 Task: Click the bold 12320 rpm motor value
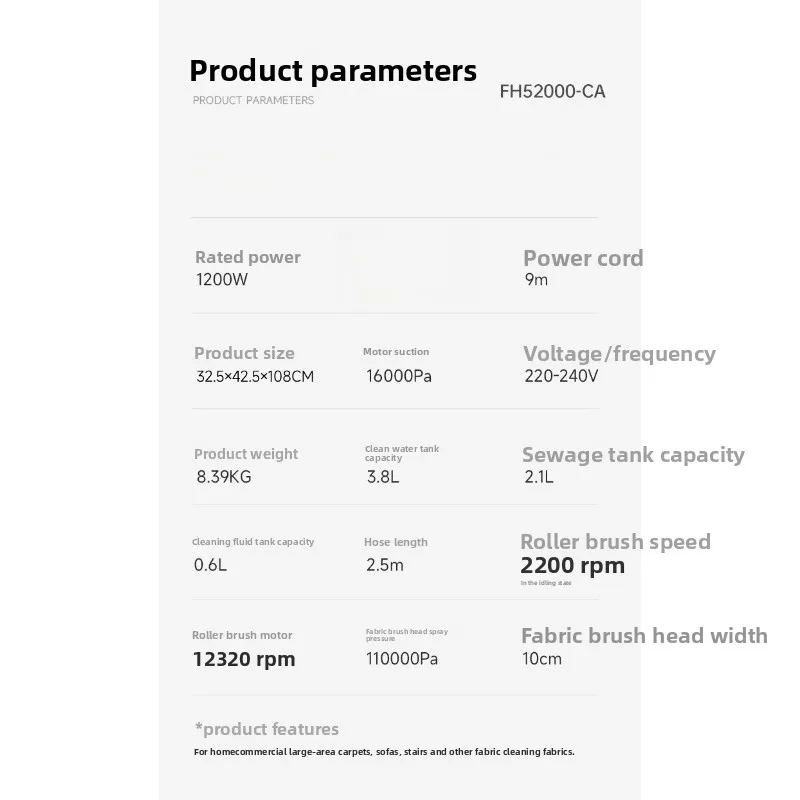tap(243, 659)
